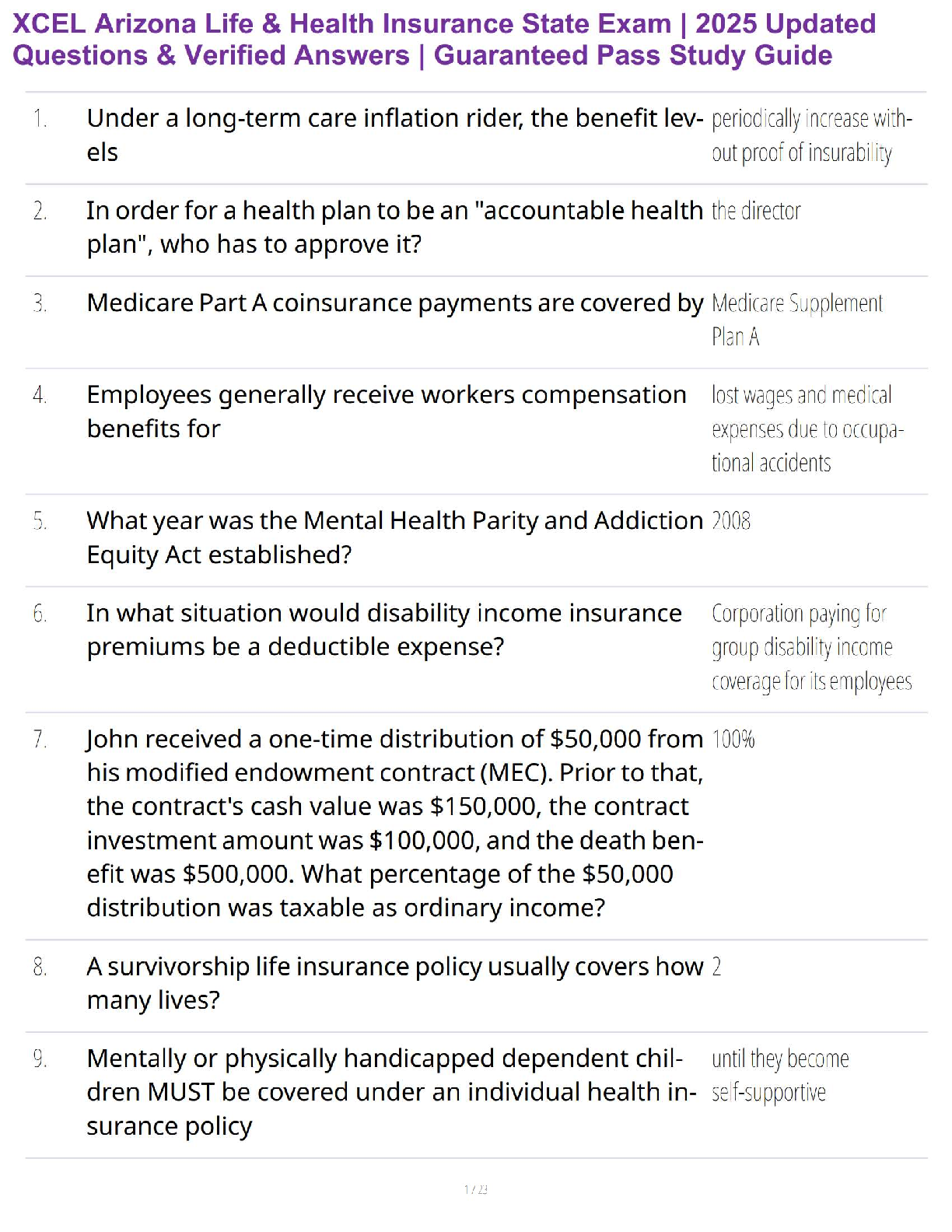
Task: Click the purple XCEL Arizona exam title
Action: [444, 40]
